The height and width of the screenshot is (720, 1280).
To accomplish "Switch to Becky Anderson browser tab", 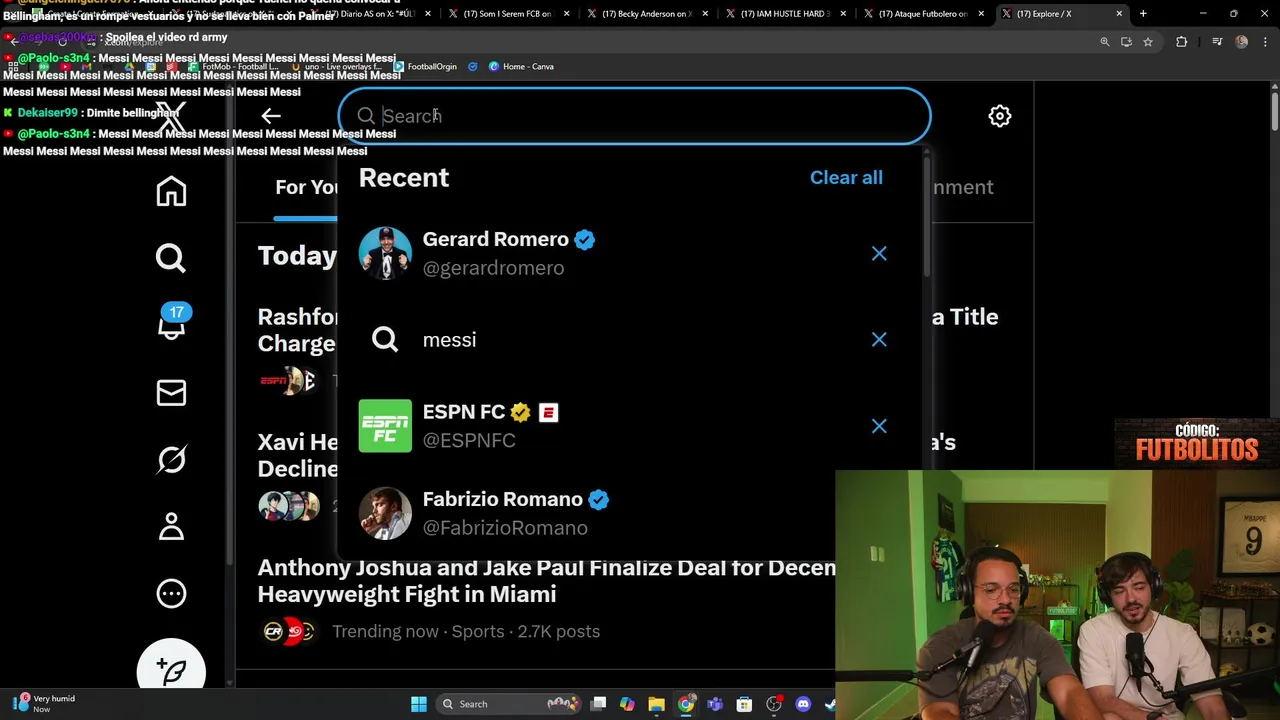I will pos(647,14).
